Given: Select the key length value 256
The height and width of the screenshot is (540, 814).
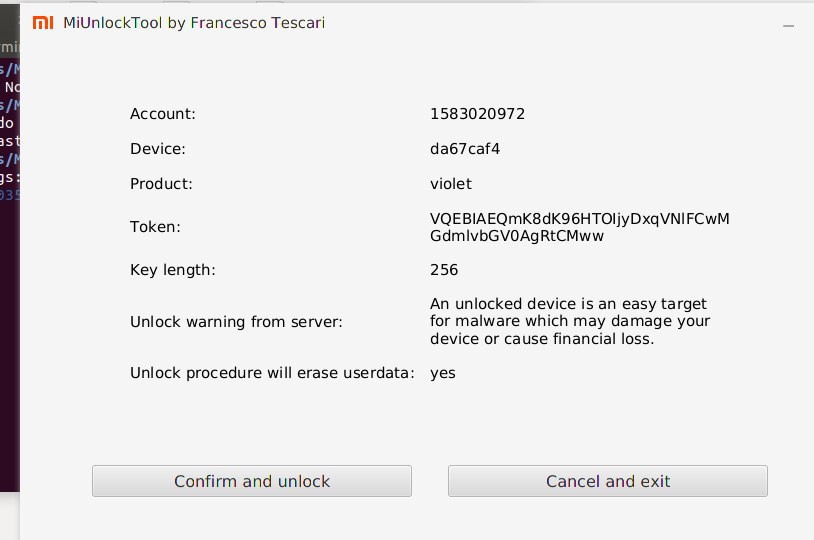Looking at the screenshot, I should coord(444,270).
